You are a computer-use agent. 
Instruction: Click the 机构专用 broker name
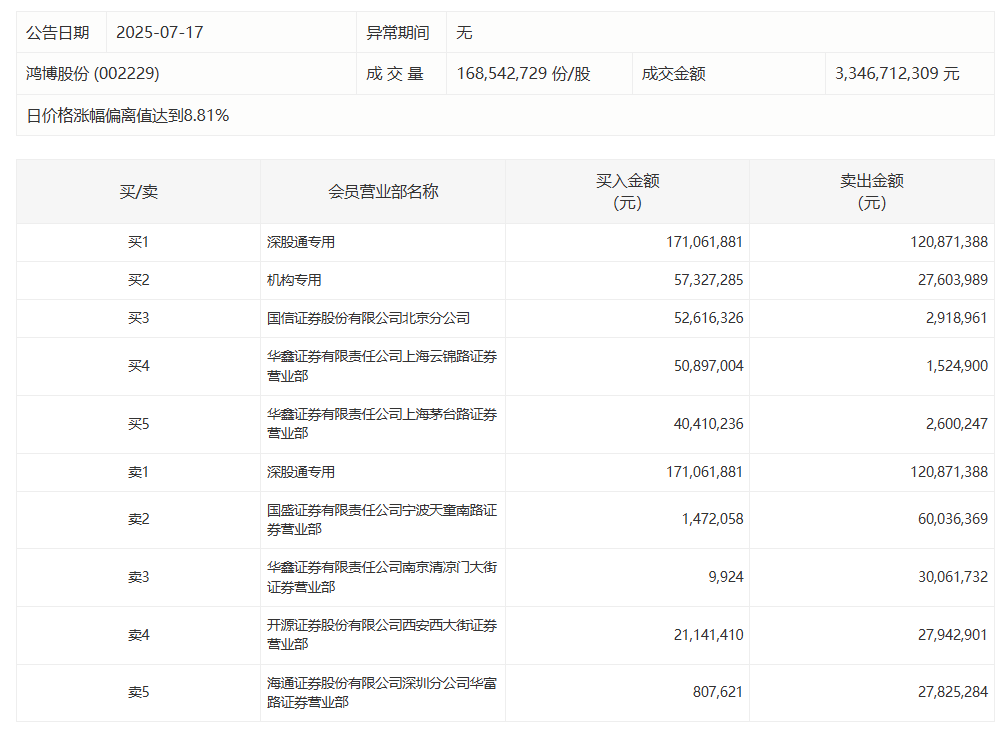(x=294, y=280)
